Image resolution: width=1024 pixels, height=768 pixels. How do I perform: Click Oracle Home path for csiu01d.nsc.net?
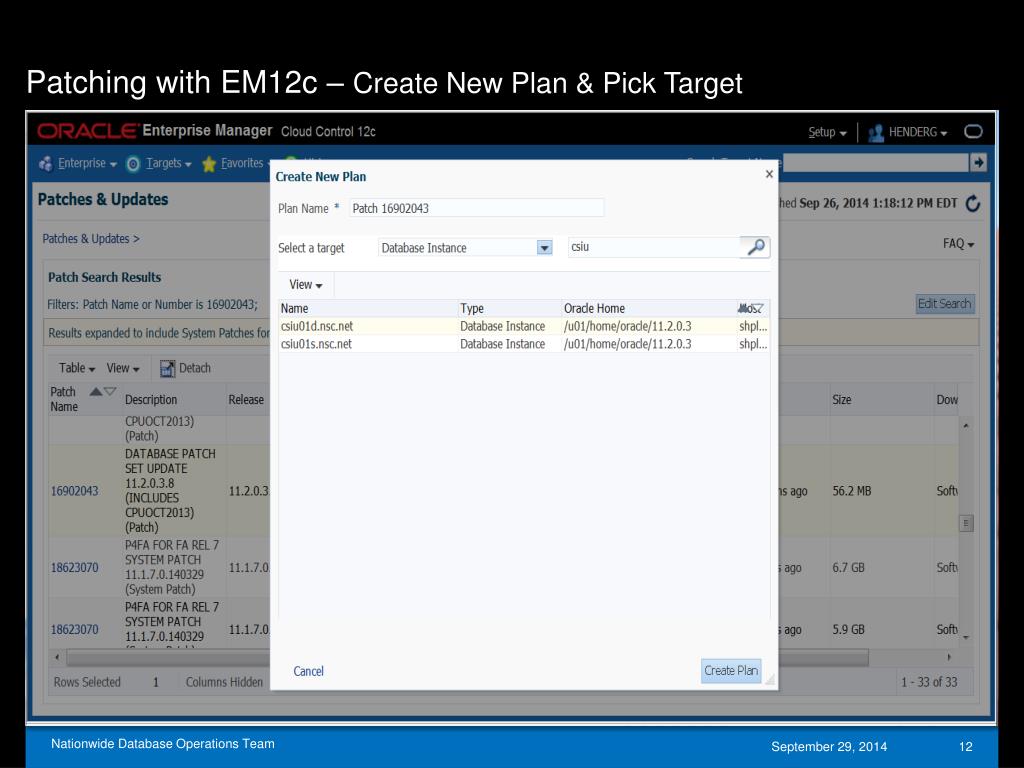[x=628, y=327]
